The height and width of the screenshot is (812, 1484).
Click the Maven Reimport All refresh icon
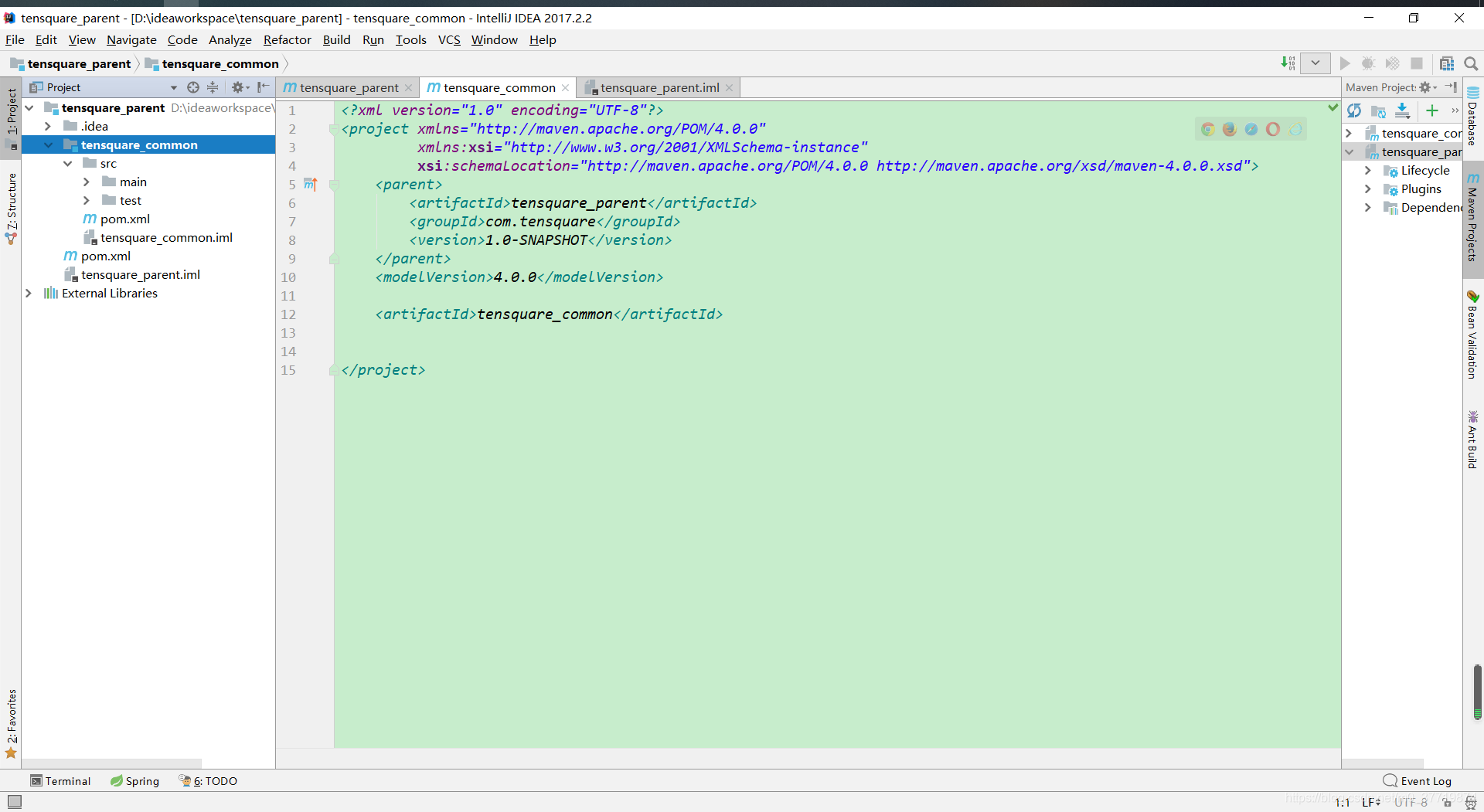pos(1354,110)
